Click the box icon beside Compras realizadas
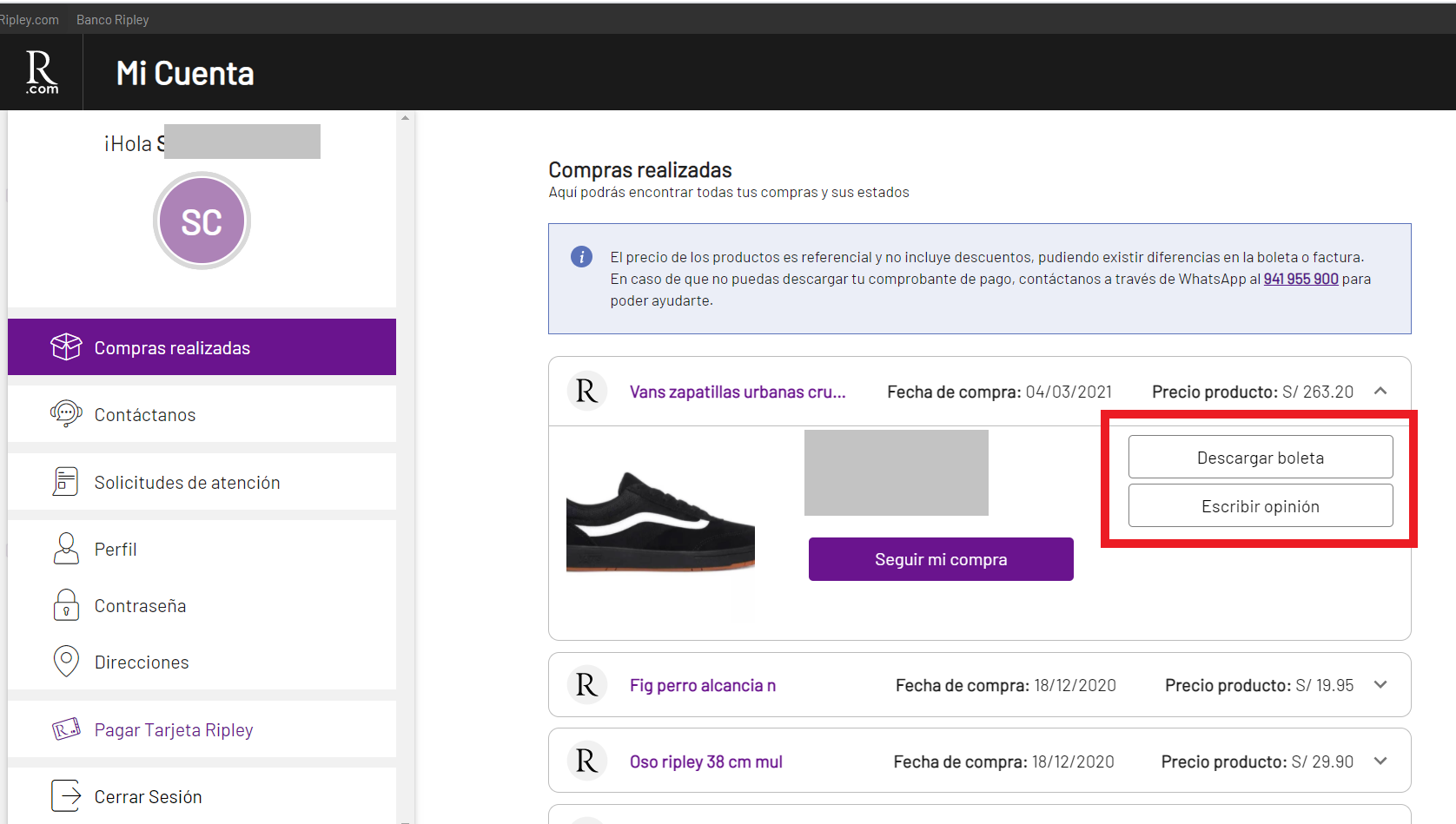Screen dimensions: 1456x824 coord(66,346)
